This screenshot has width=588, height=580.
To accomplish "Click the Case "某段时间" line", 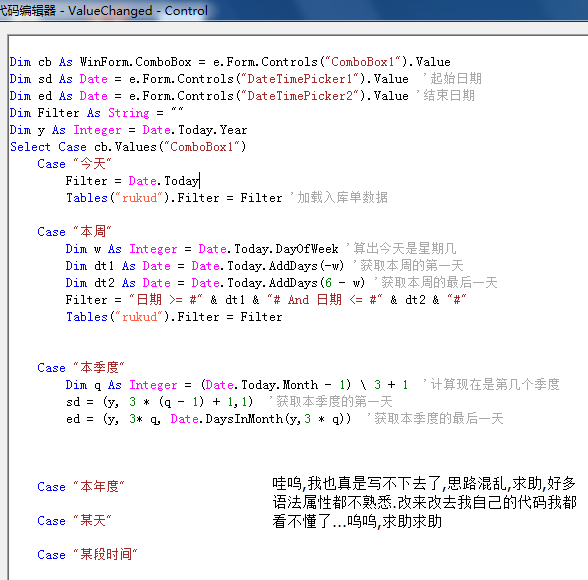I will coord(87,555).
